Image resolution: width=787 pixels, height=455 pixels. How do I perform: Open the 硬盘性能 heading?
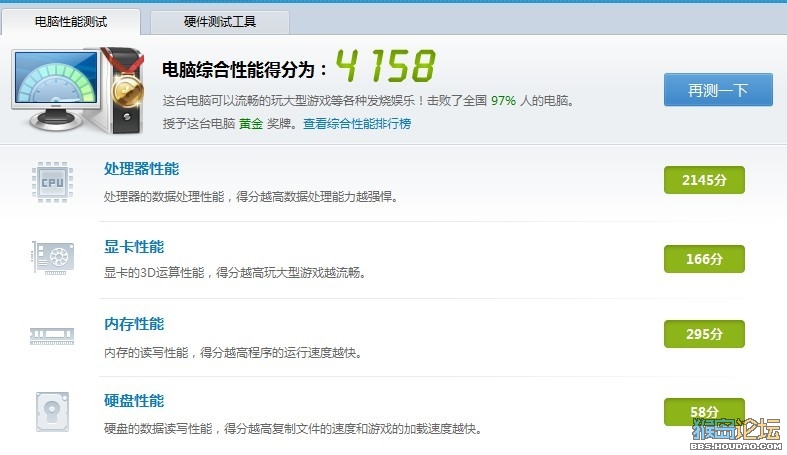coord(134,401)
